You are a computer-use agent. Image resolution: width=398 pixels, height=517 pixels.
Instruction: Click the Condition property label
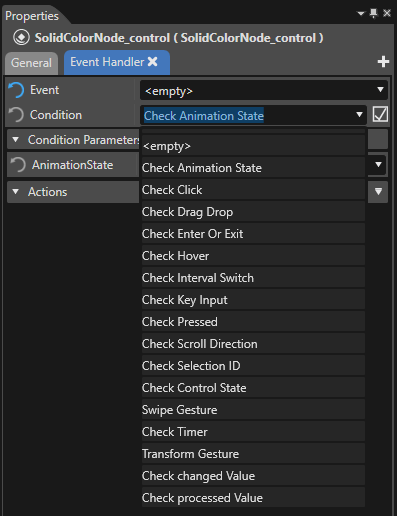[x=56, y=115]
